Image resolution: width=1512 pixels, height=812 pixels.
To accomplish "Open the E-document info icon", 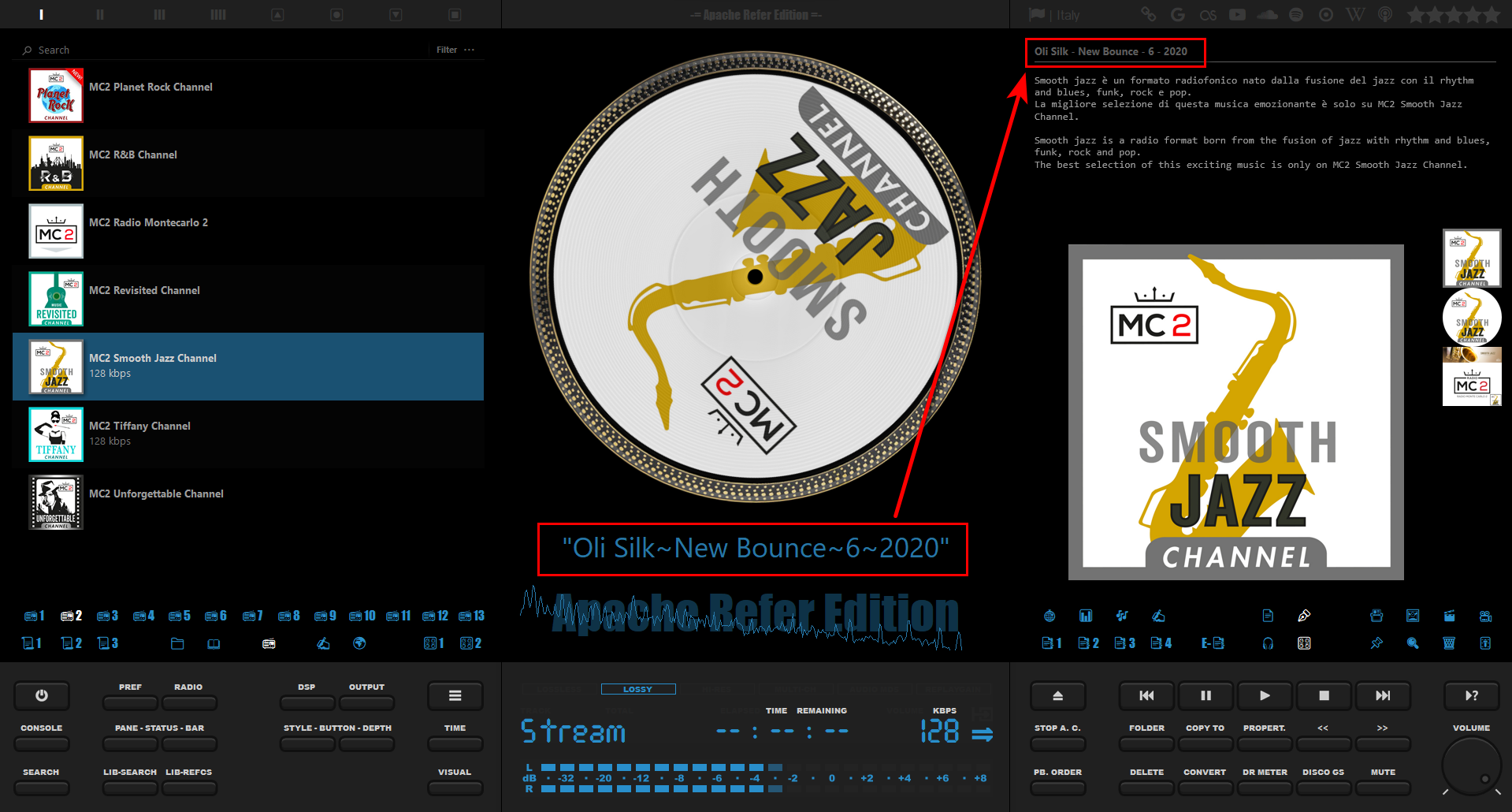I will pos(1213,643).
